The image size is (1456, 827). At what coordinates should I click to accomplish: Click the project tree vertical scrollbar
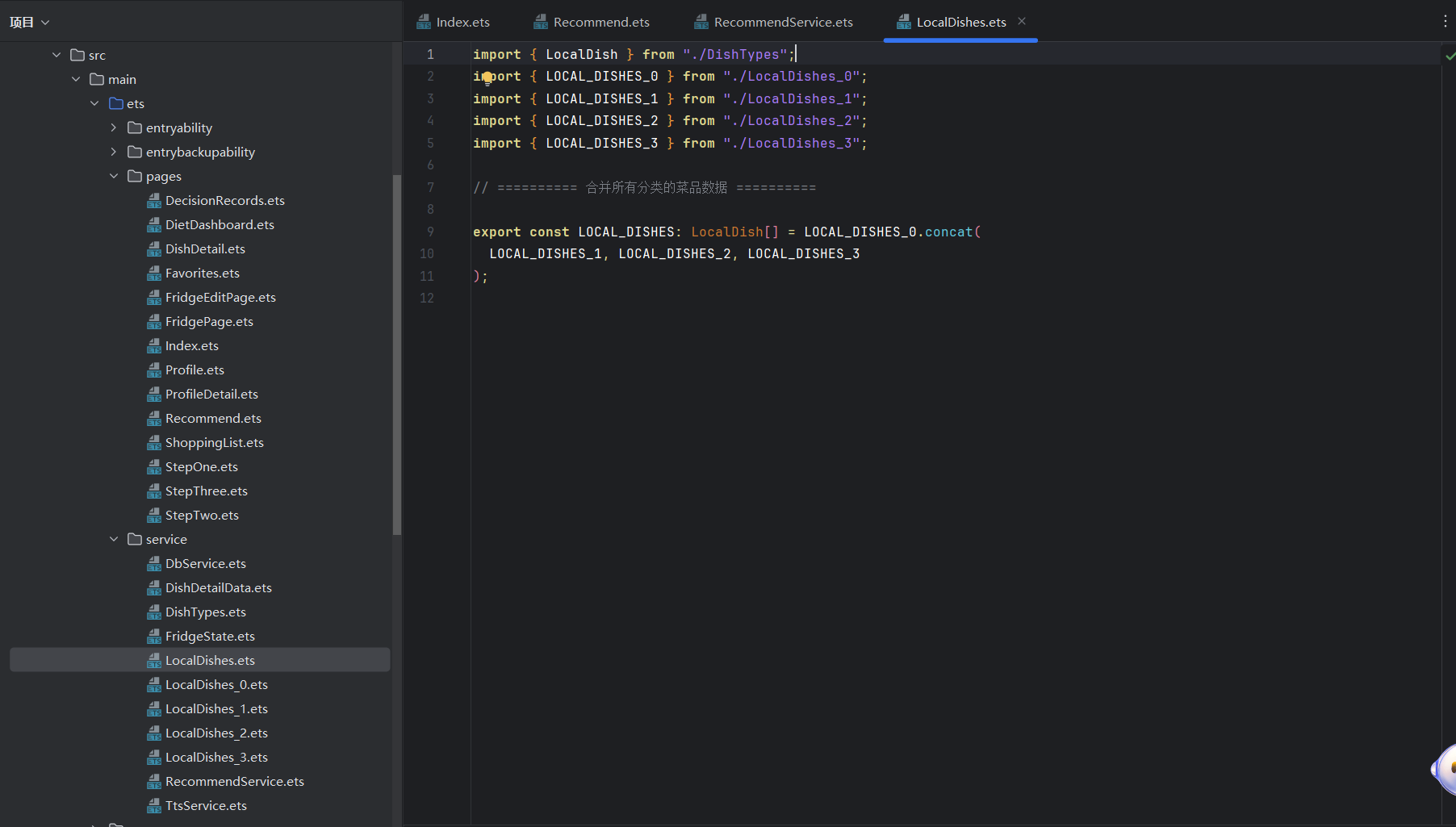[396, 355]
